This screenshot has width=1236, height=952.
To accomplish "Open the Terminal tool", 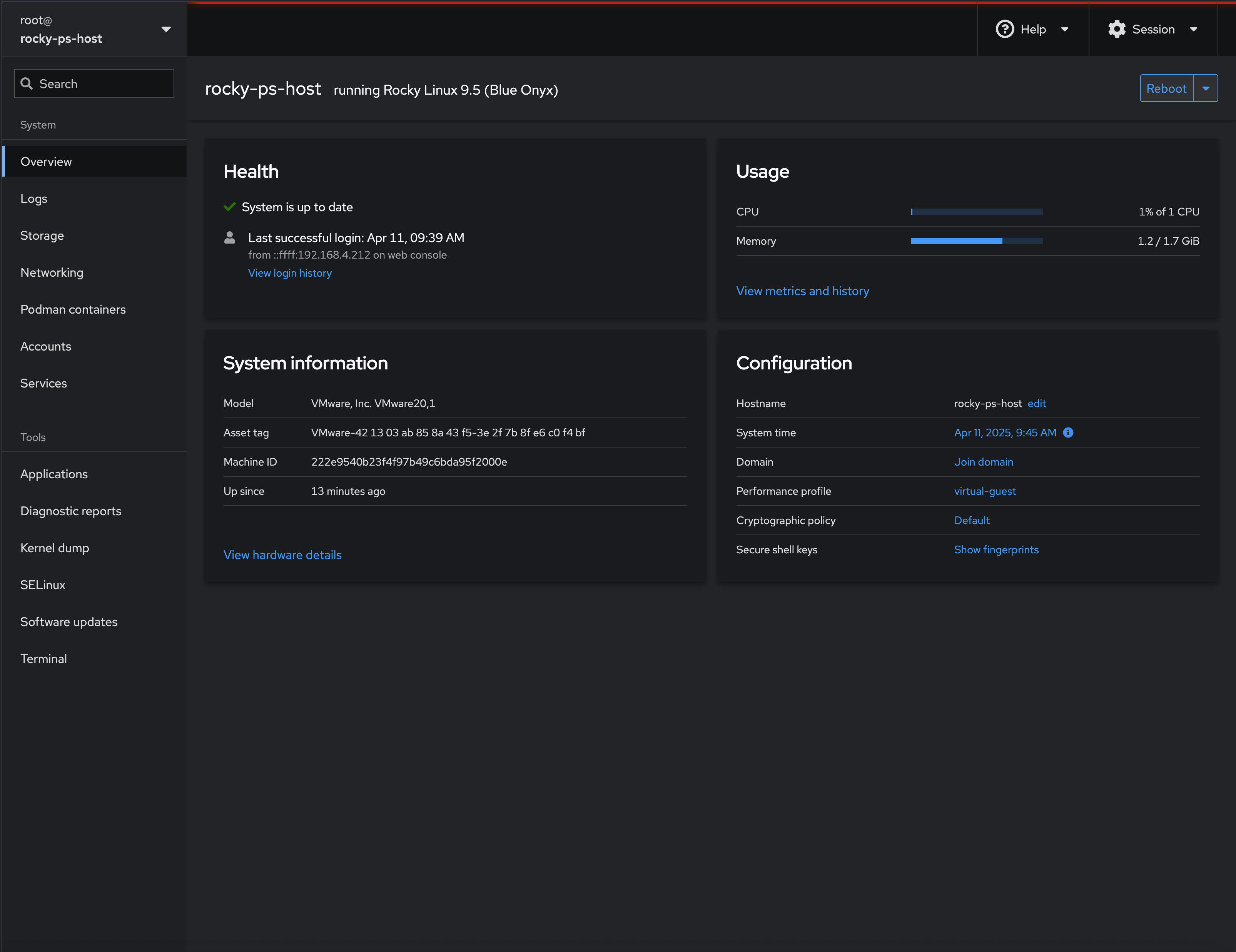I will [43, 659].
